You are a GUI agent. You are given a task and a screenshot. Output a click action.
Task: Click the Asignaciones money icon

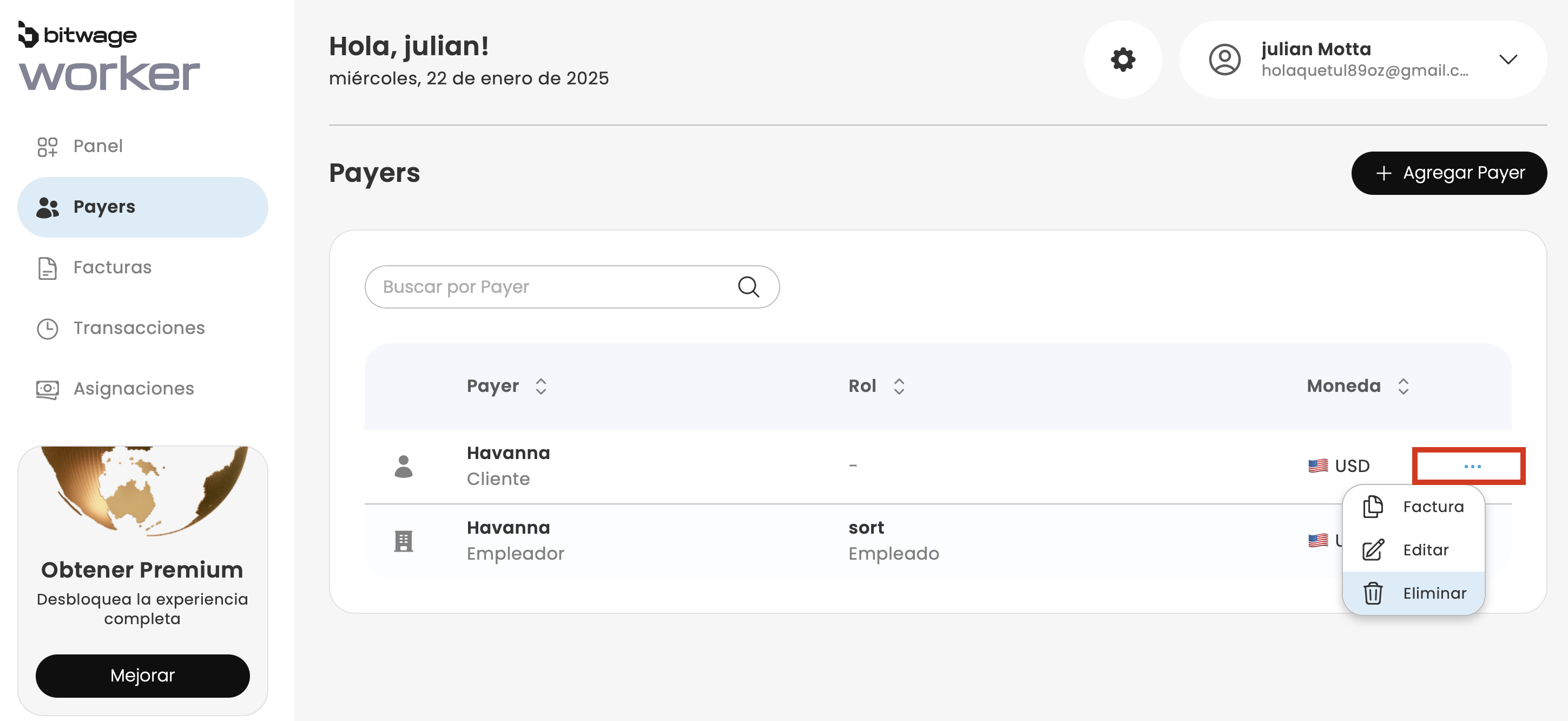point(48,389)
